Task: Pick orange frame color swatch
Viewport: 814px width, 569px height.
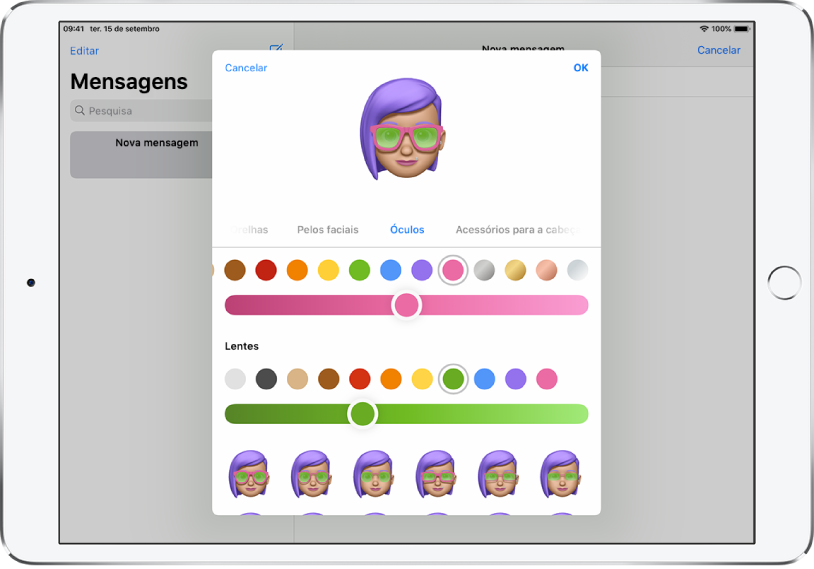Action: pyautogui.click(x=297, y=270)
